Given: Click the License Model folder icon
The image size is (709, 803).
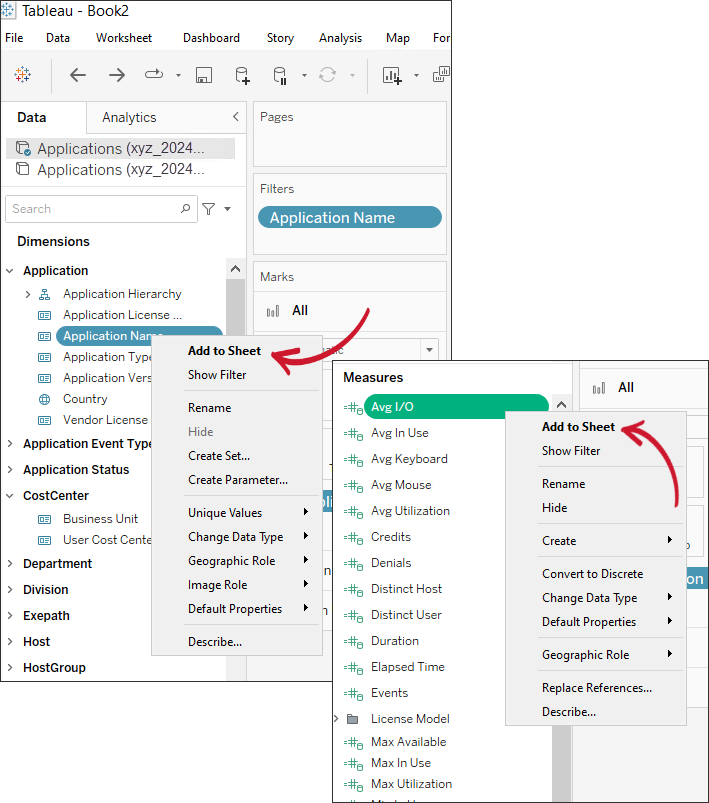Looking at the screenshot, I should pos(352,719).
